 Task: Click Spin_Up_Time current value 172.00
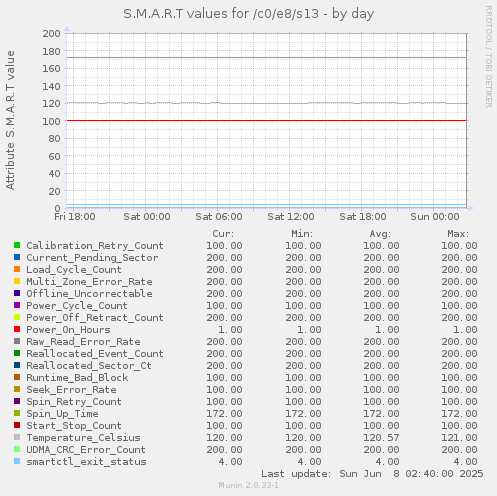pos(224,414)
